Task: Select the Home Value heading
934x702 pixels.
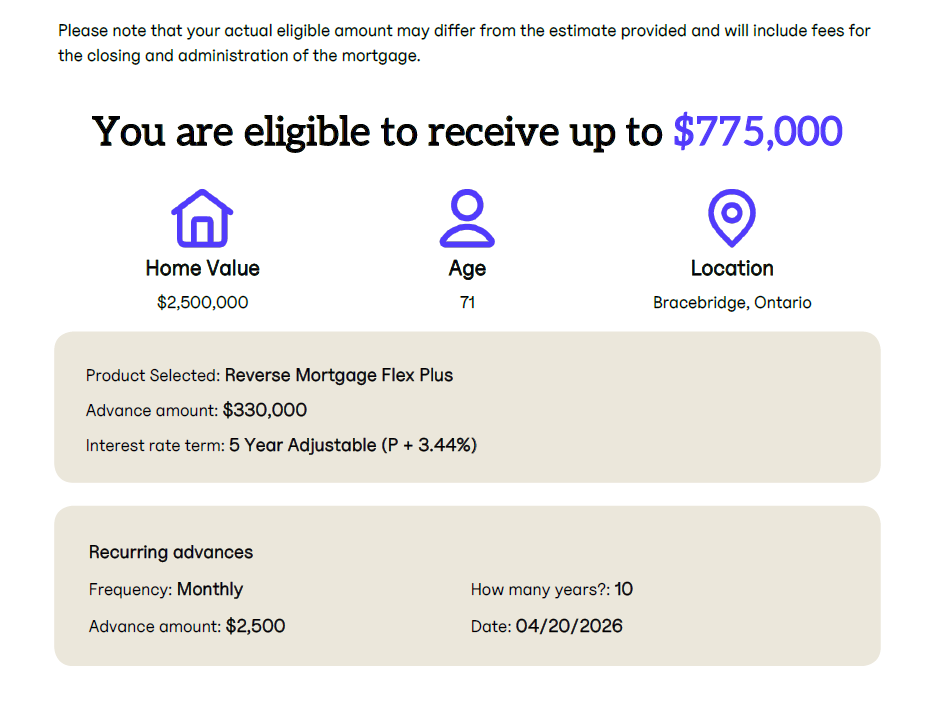Action: [x=202, y=268]
